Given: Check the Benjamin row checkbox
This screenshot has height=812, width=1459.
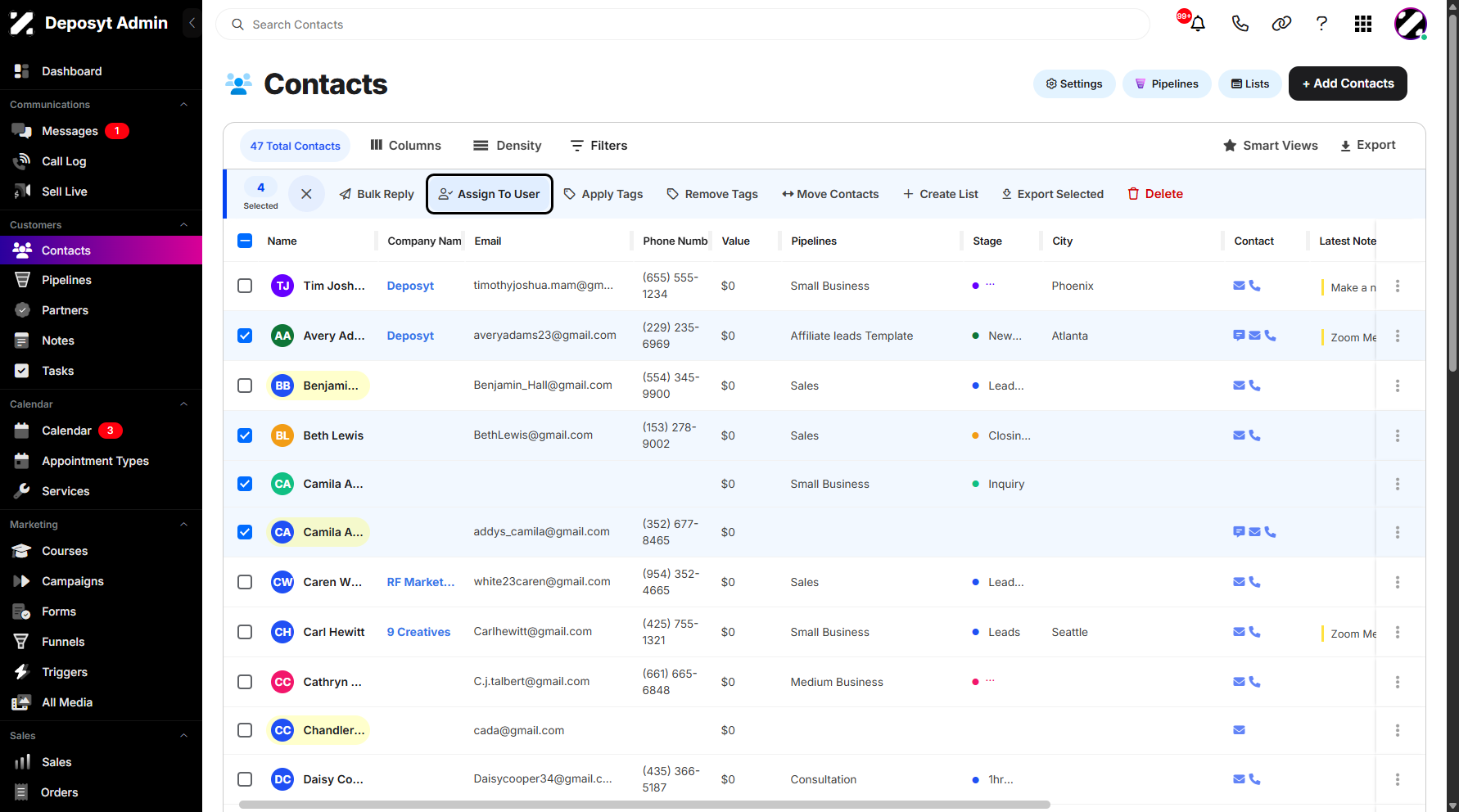Looking at the screenshot, I should click(x=245, y=386).
